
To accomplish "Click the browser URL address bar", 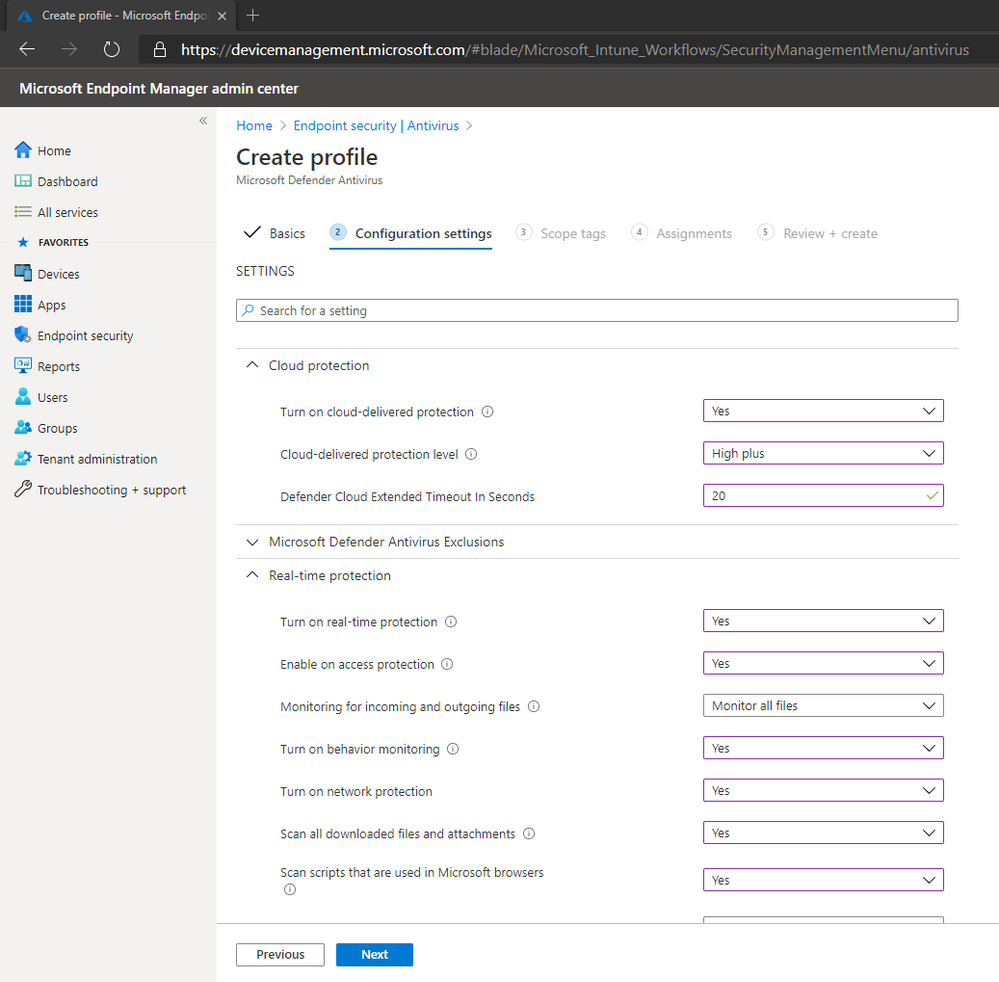I will pyautogui.click(x=573, y=50).
